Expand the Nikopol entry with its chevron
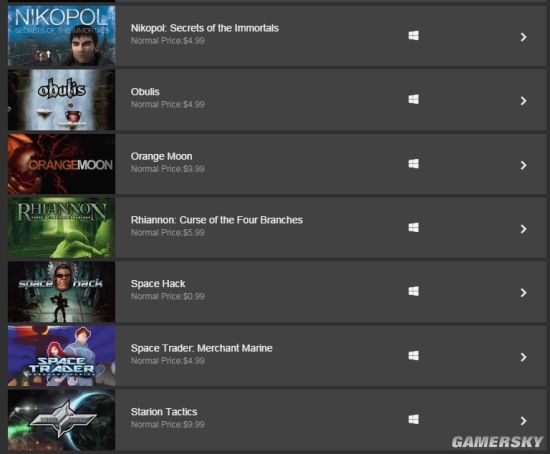 [x=523, y=37]
